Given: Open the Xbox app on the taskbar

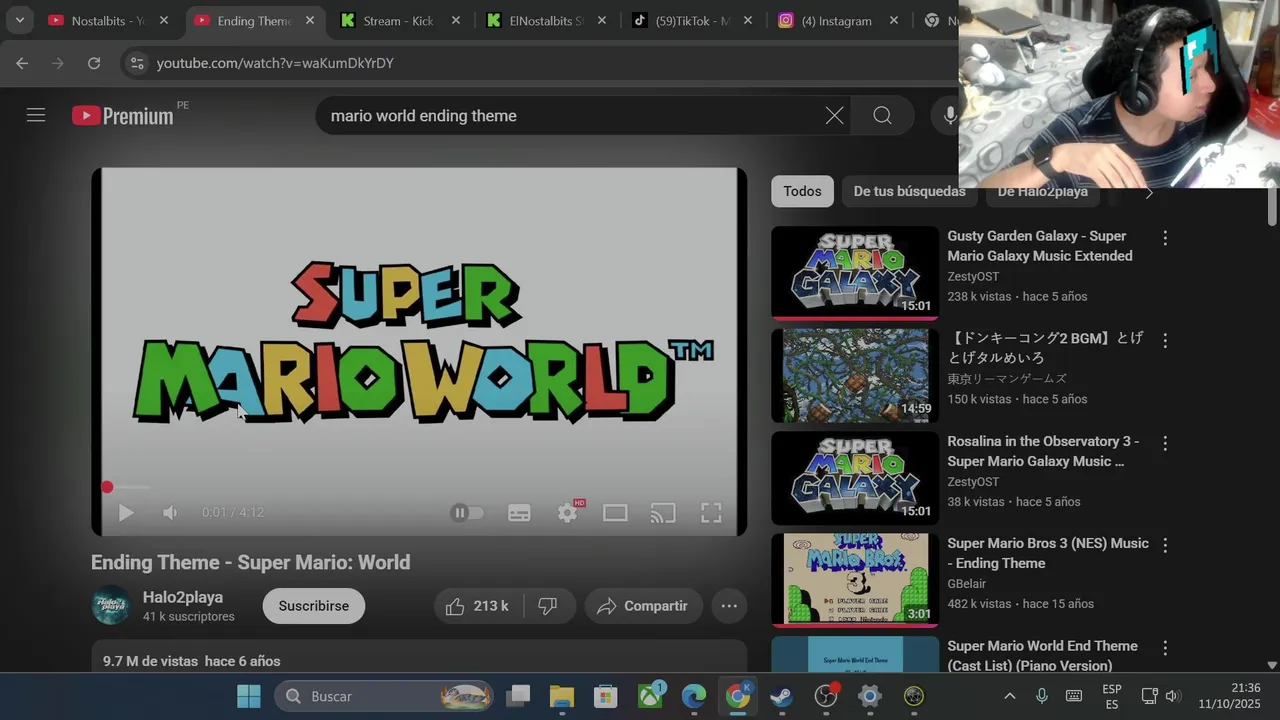Looking at the screenshot, I should coord(650,696).
